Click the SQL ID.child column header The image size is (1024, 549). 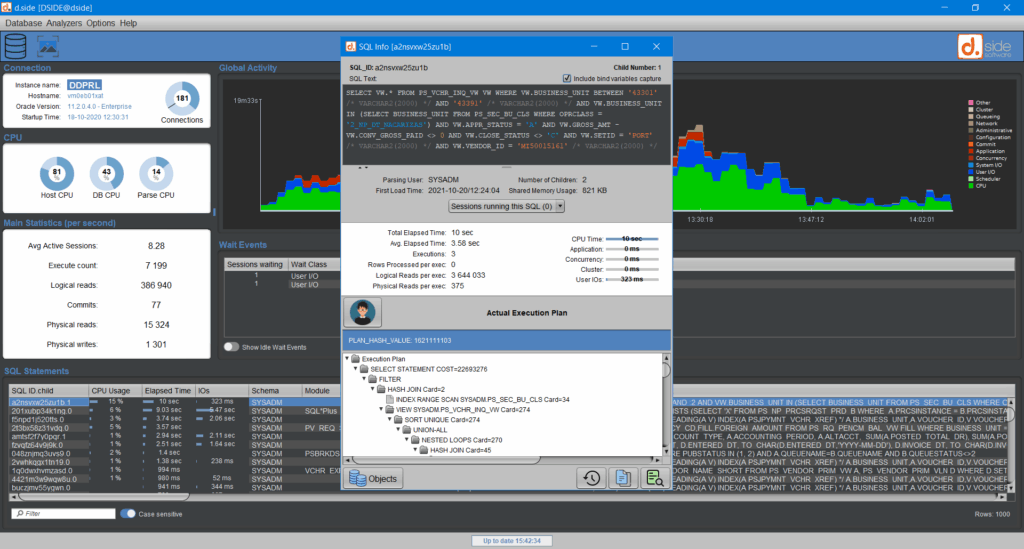click(x=49, y=390)
